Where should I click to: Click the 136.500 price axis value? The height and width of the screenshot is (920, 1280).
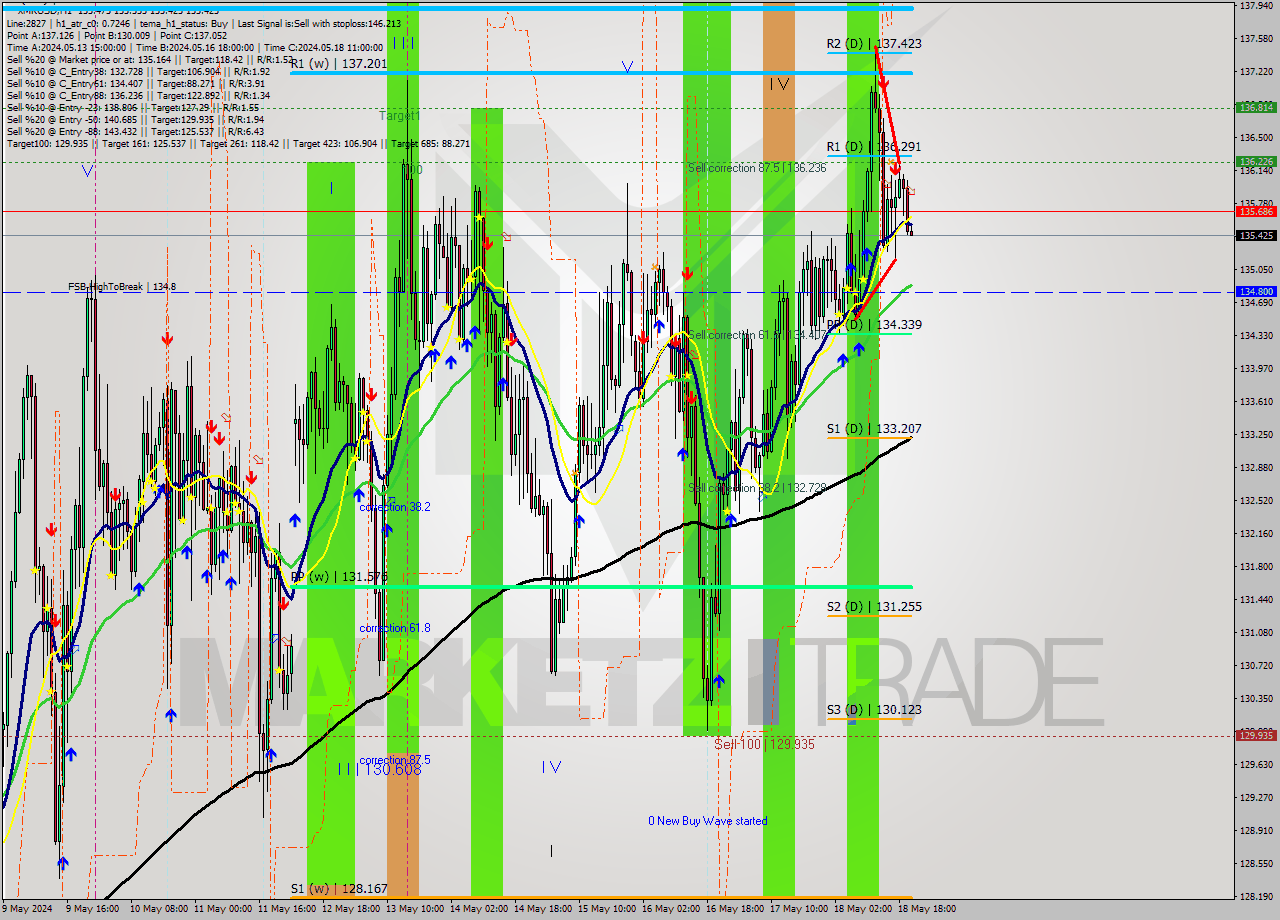(x=1256, y=138)
